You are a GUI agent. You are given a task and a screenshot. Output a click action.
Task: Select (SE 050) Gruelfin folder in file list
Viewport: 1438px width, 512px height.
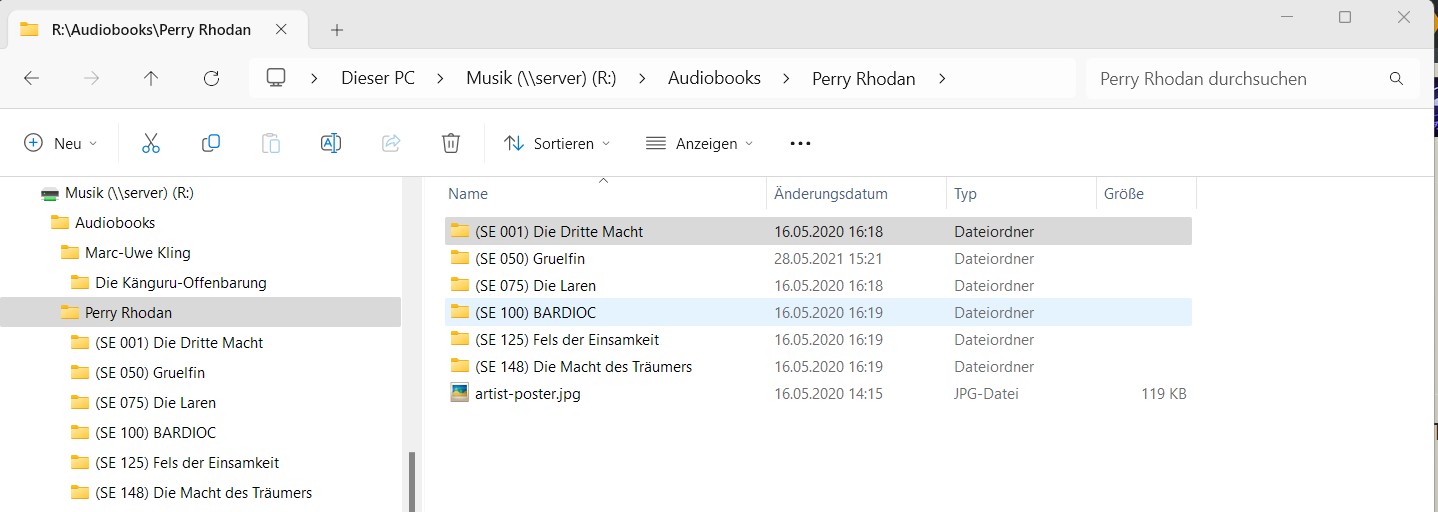pos(530,259)
